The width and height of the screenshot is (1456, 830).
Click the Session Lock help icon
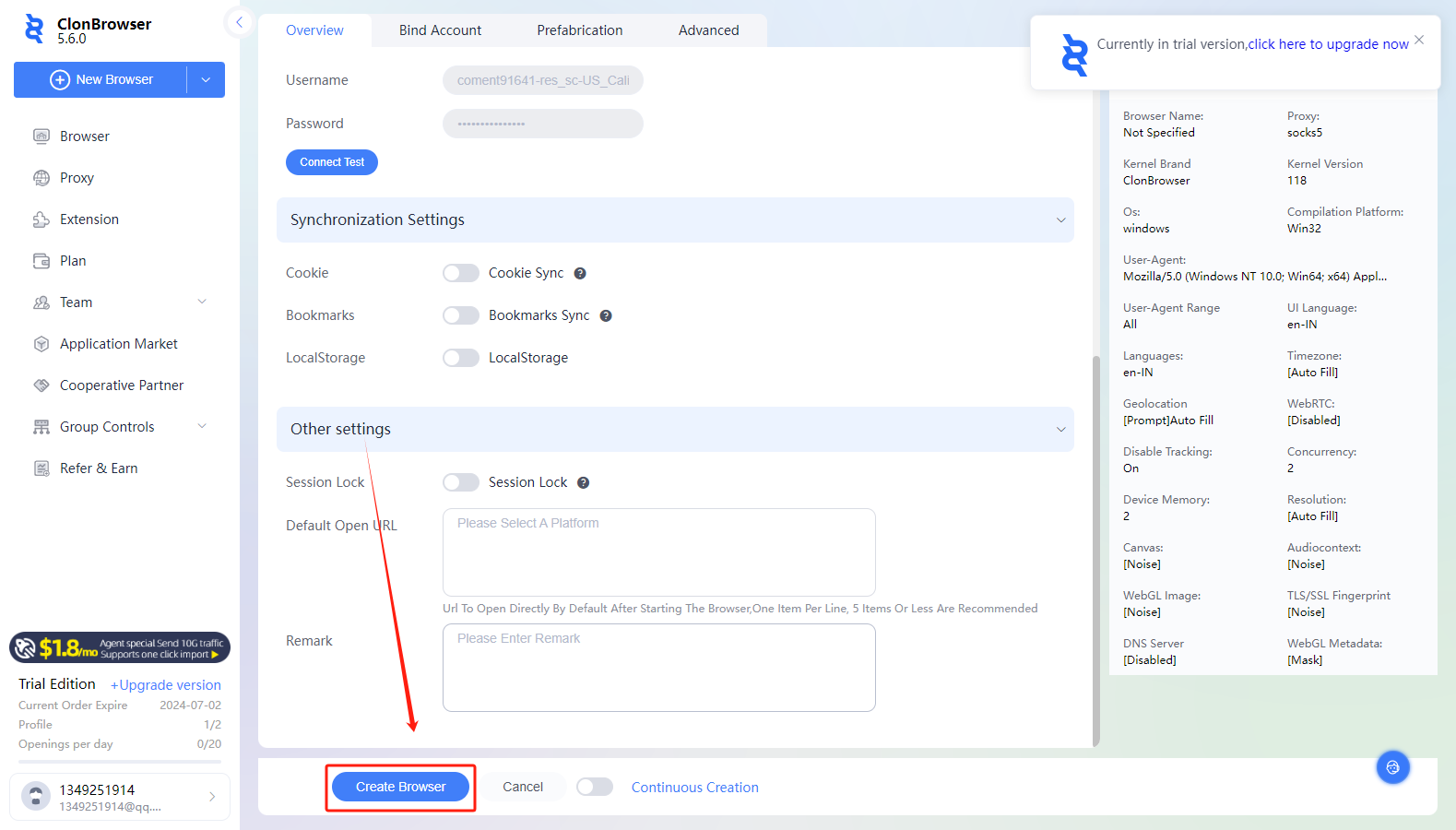coord(584,482)
